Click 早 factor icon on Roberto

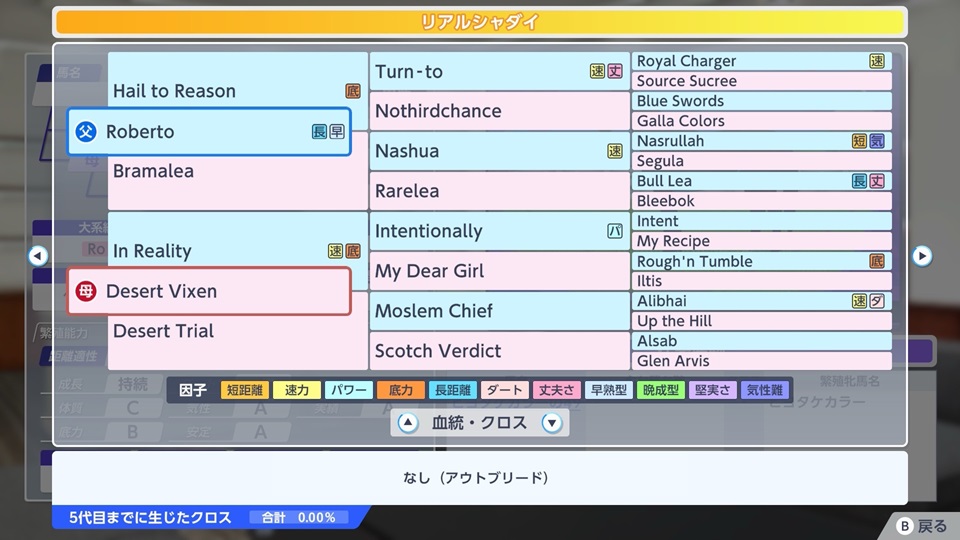click(x=337, y=132)
